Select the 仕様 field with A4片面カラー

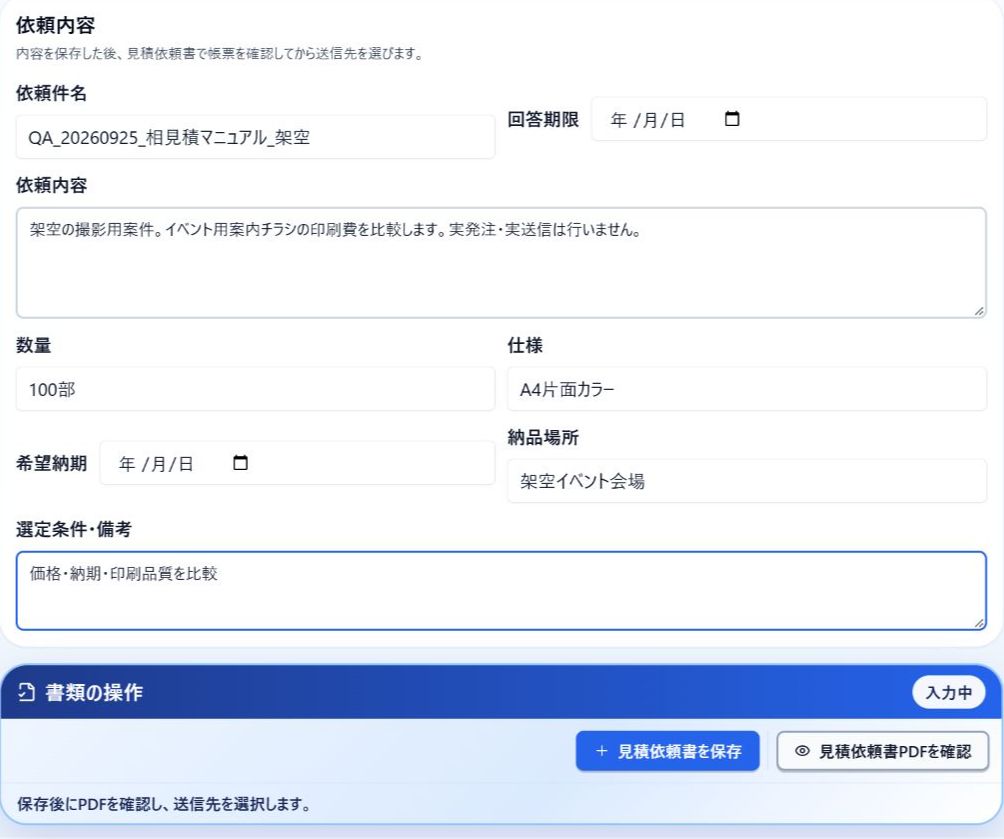[747, 389]
